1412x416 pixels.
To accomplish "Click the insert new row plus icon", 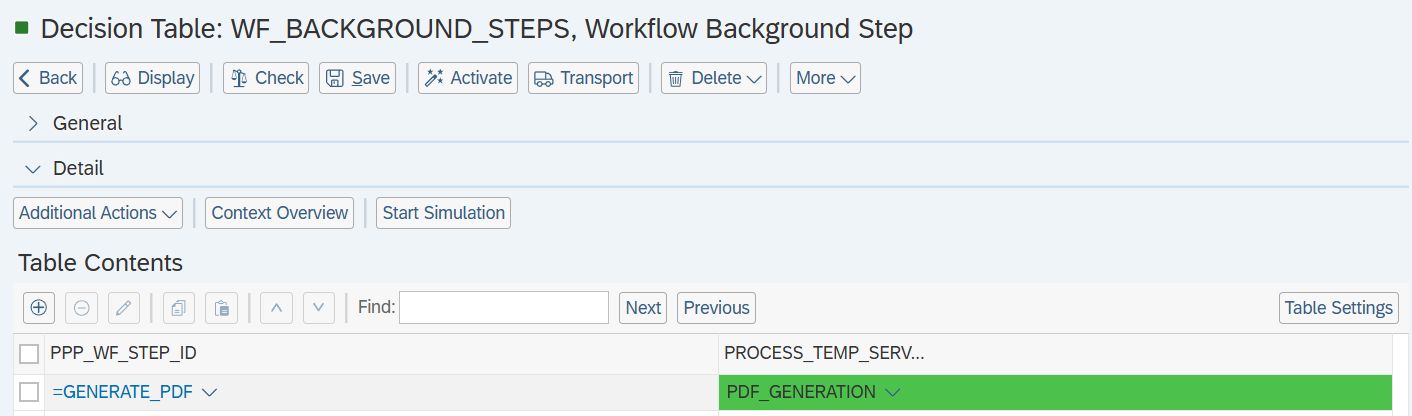I will point(39,308).
